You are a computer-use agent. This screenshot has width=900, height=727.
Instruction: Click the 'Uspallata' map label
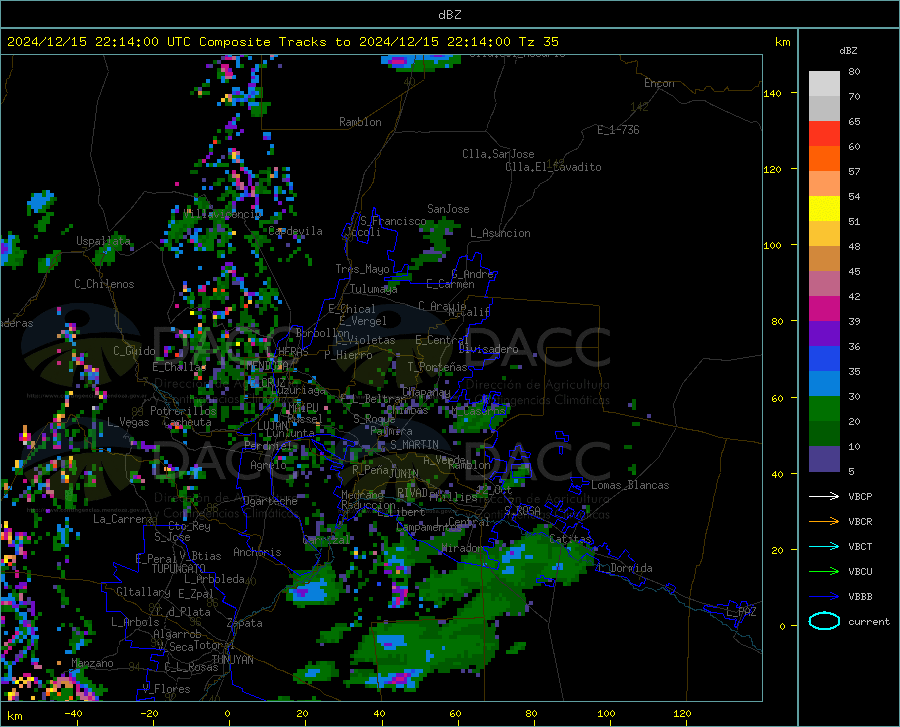tap(103, 241)
